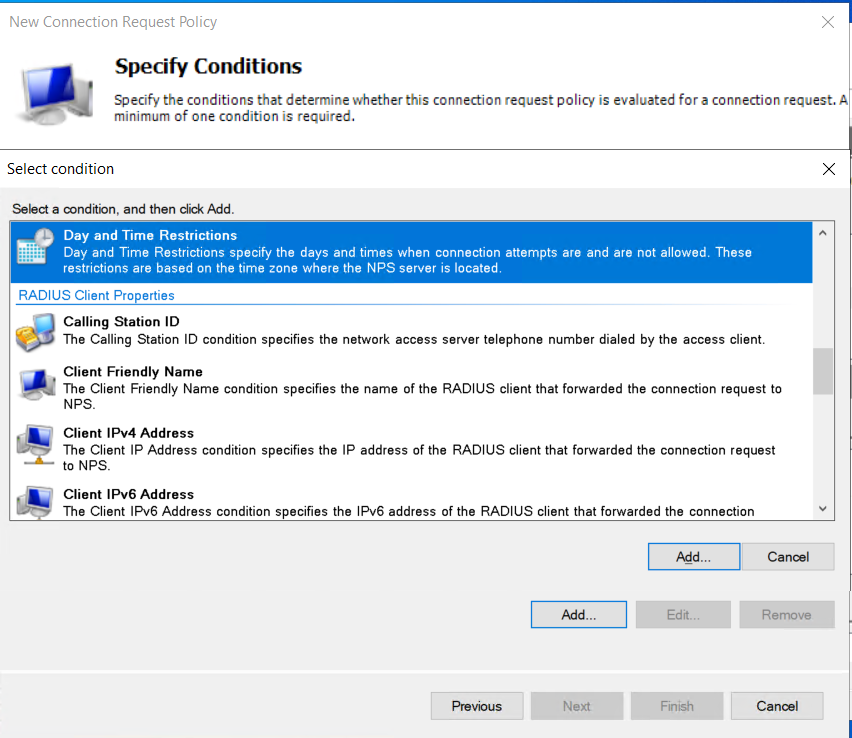This screenshot has width=852, height=738.
Task: Click the 'Select a condition, and then click Add' text
Action: click(123, 209)
